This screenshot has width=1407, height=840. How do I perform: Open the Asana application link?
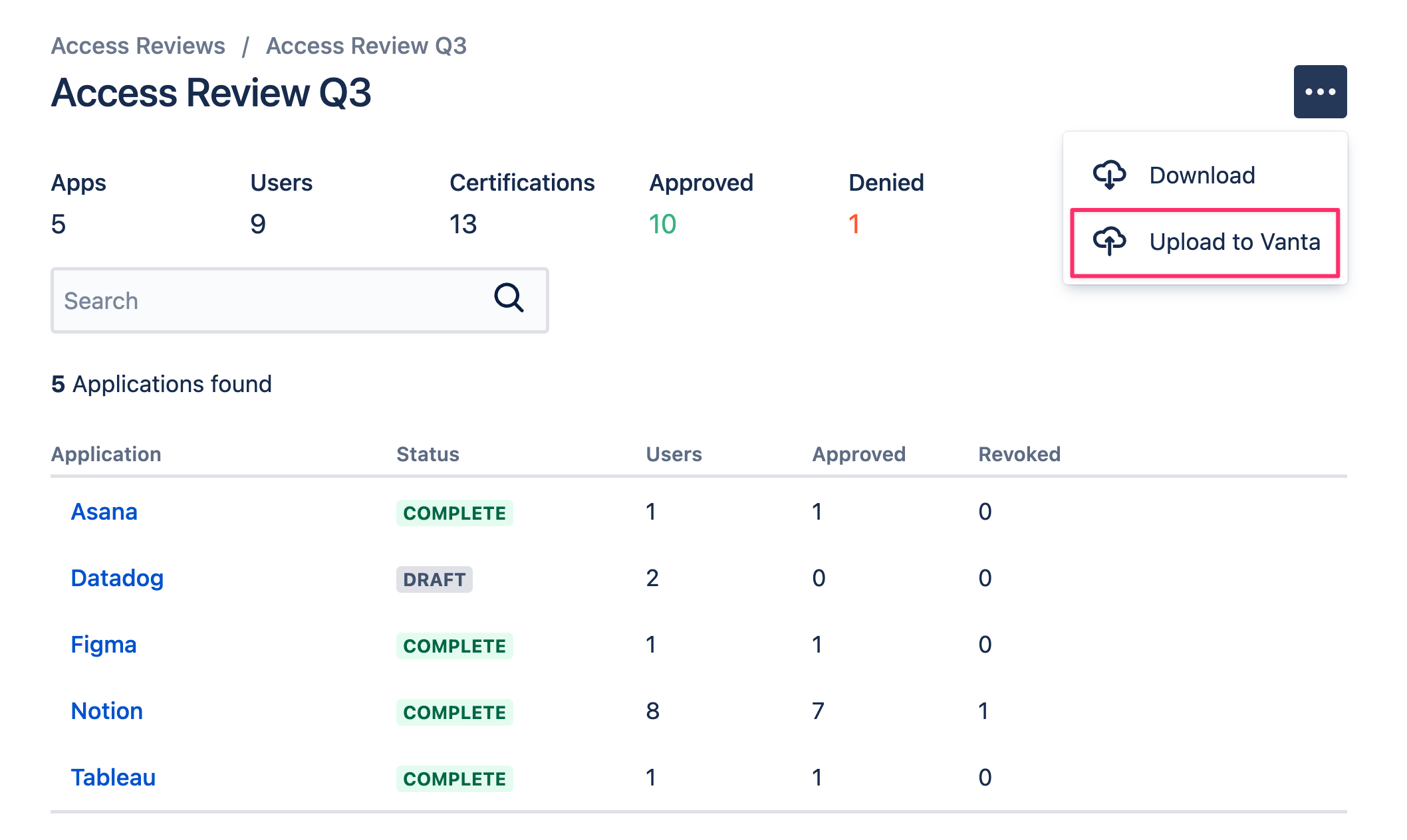104,512
